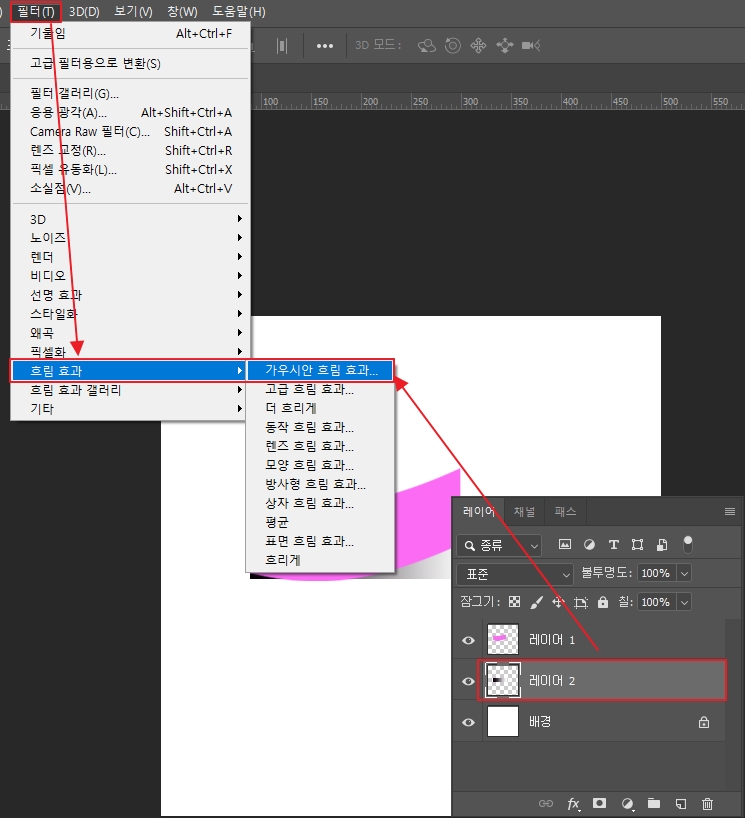The height and width of the screenshot is (818, 745).
Task: Filter layers by shape layer icon
Action: tap(638, 545)
